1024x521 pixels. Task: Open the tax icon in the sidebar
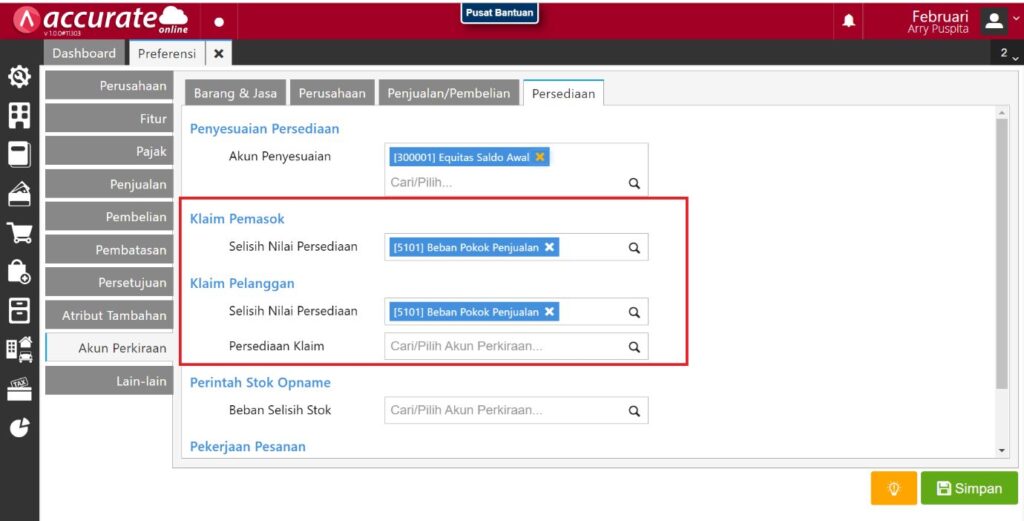pyautogui.click(x=19, y=388)
